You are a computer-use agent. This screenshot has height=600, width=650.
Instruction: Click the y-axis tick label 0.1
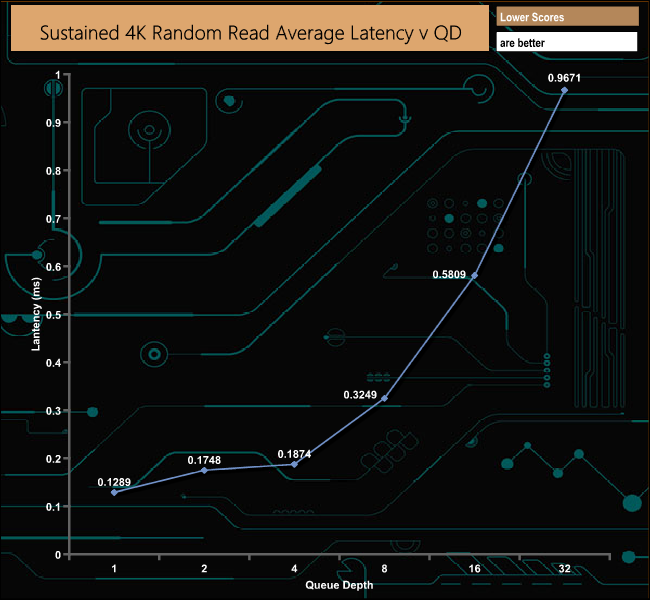[53, 507]
